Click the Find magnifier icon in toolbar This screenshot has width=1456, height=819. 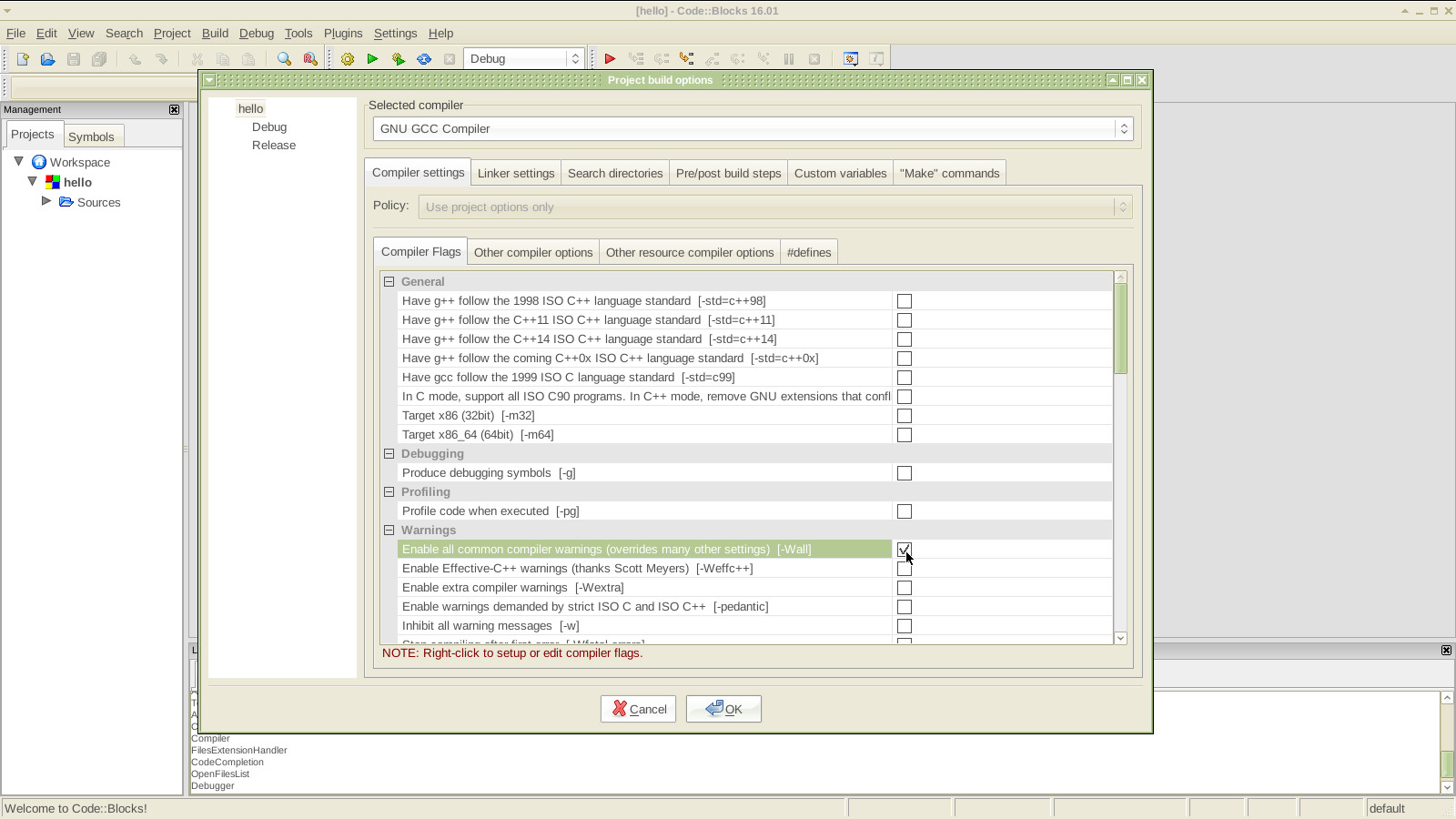pyautogui.click(x=285, y=59)
